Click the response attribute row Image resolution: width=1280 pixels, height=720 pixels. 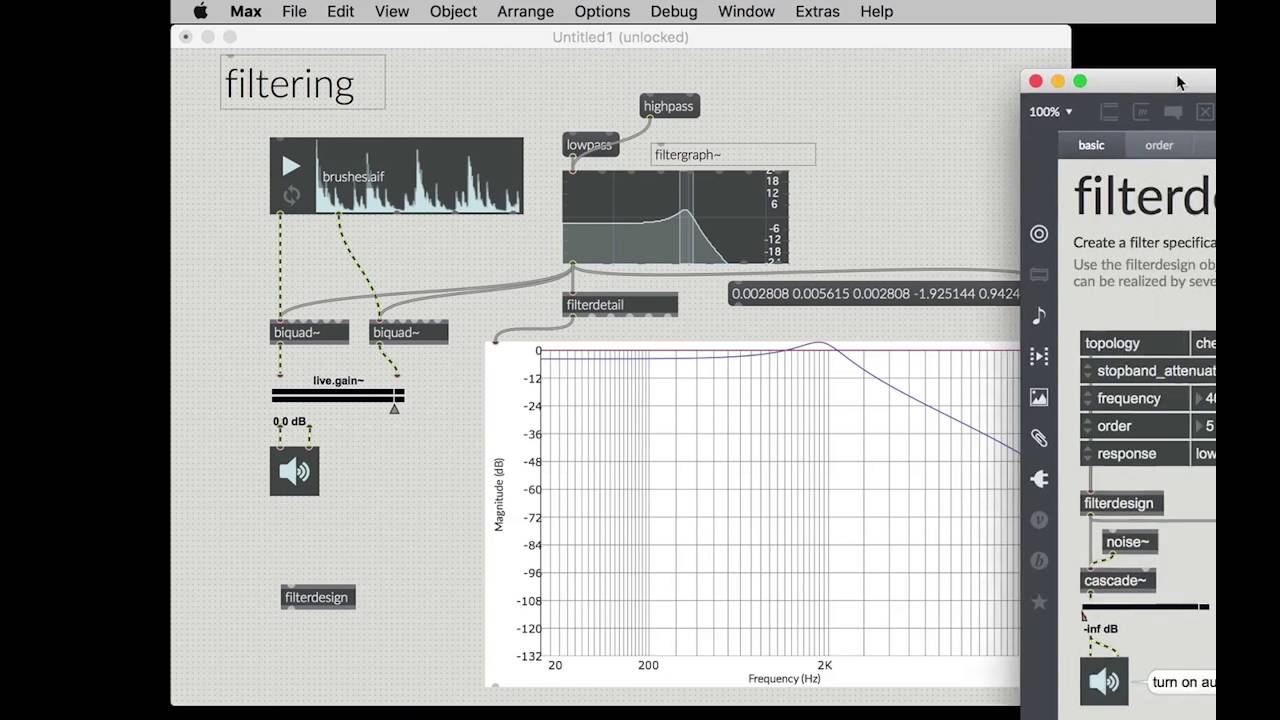(x=1148, y=453)
